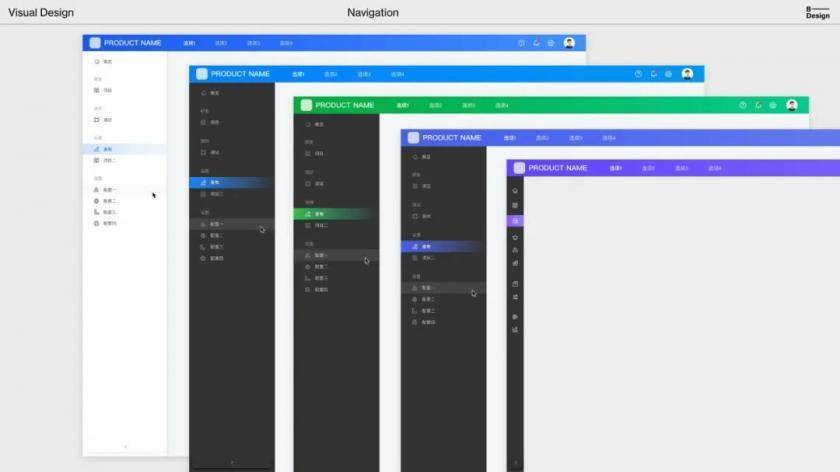Select the home icon in the purple collapsed sidebar
Viewport: 840px width, 472px height.
coord(515,191)
